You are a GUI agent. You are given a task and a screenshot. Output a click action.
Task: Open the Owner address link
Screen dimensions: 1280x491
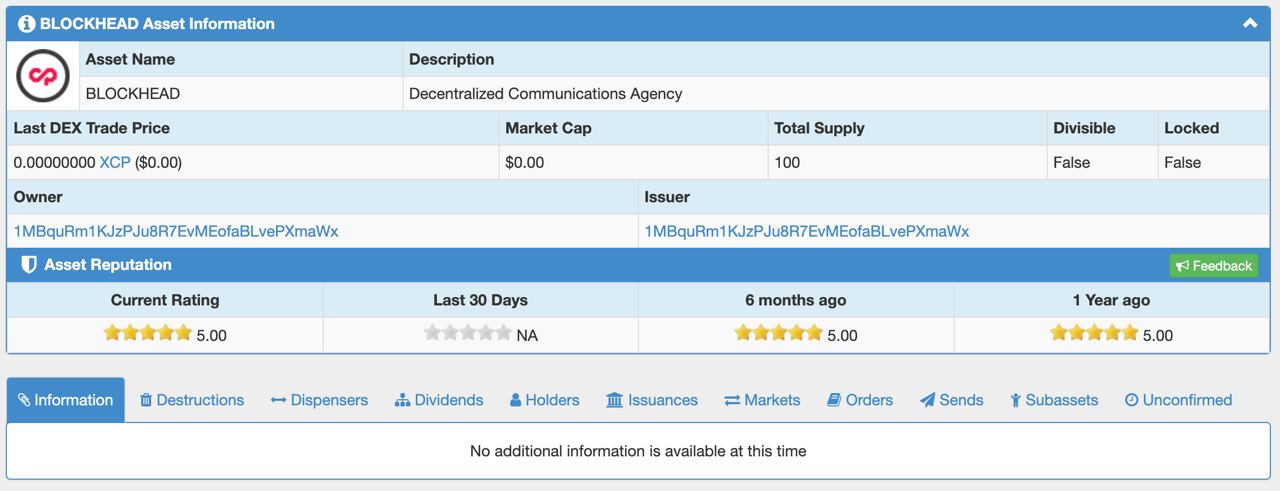(176, 231)
